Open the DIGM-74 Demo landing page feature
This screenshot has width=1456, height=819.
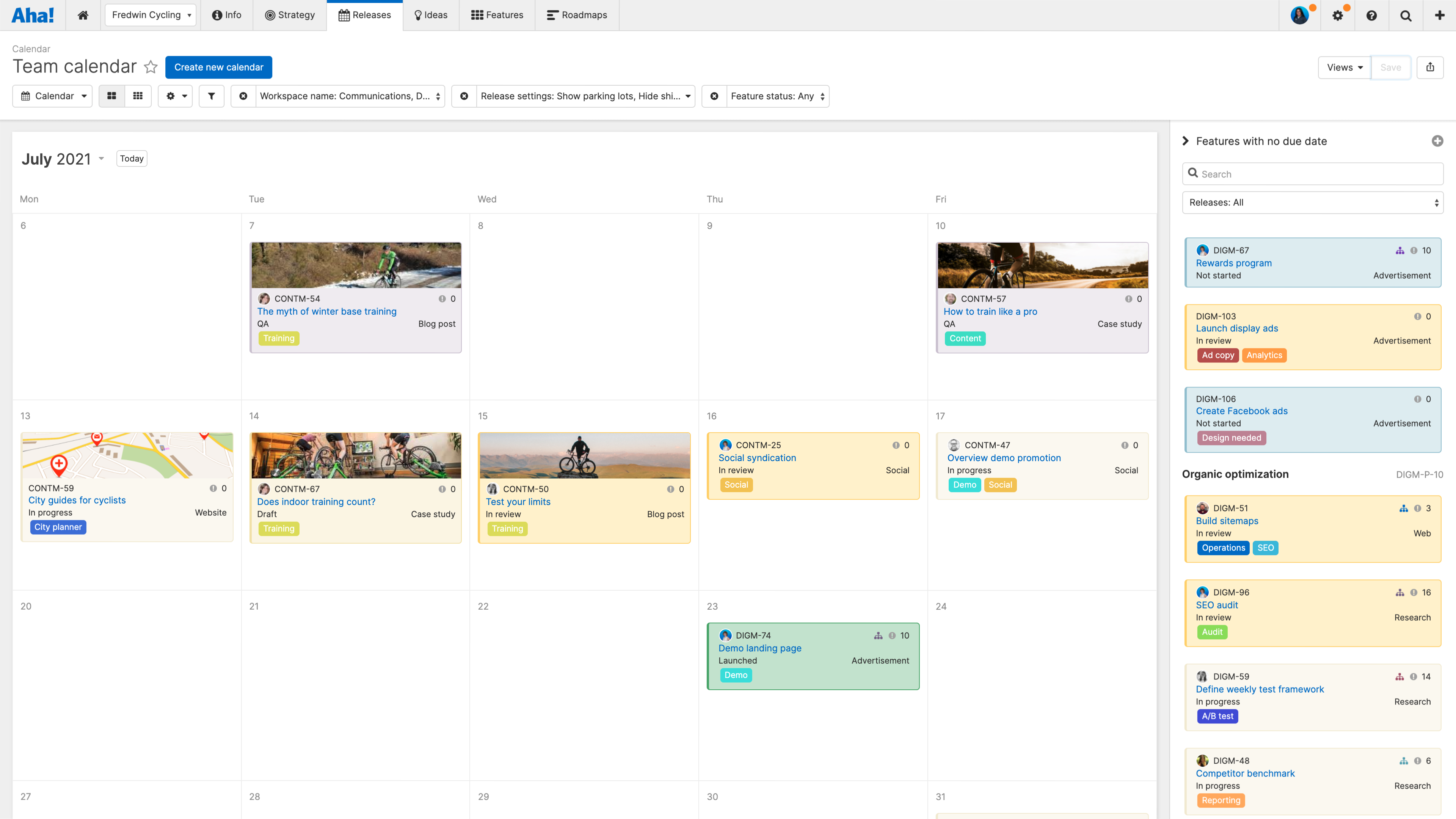[x=759, y=648]
